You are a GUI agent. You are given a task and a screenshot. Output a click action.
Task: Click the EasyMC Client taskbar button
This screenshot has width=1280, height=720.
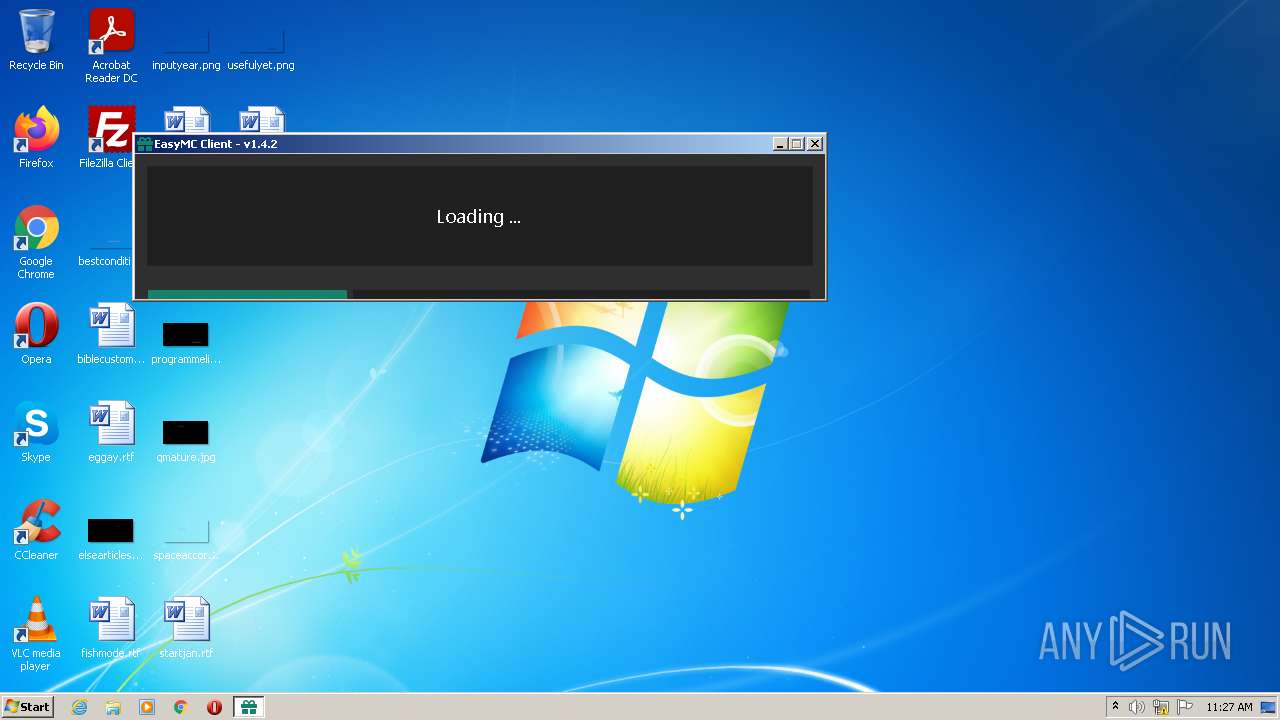pos(248,707)
